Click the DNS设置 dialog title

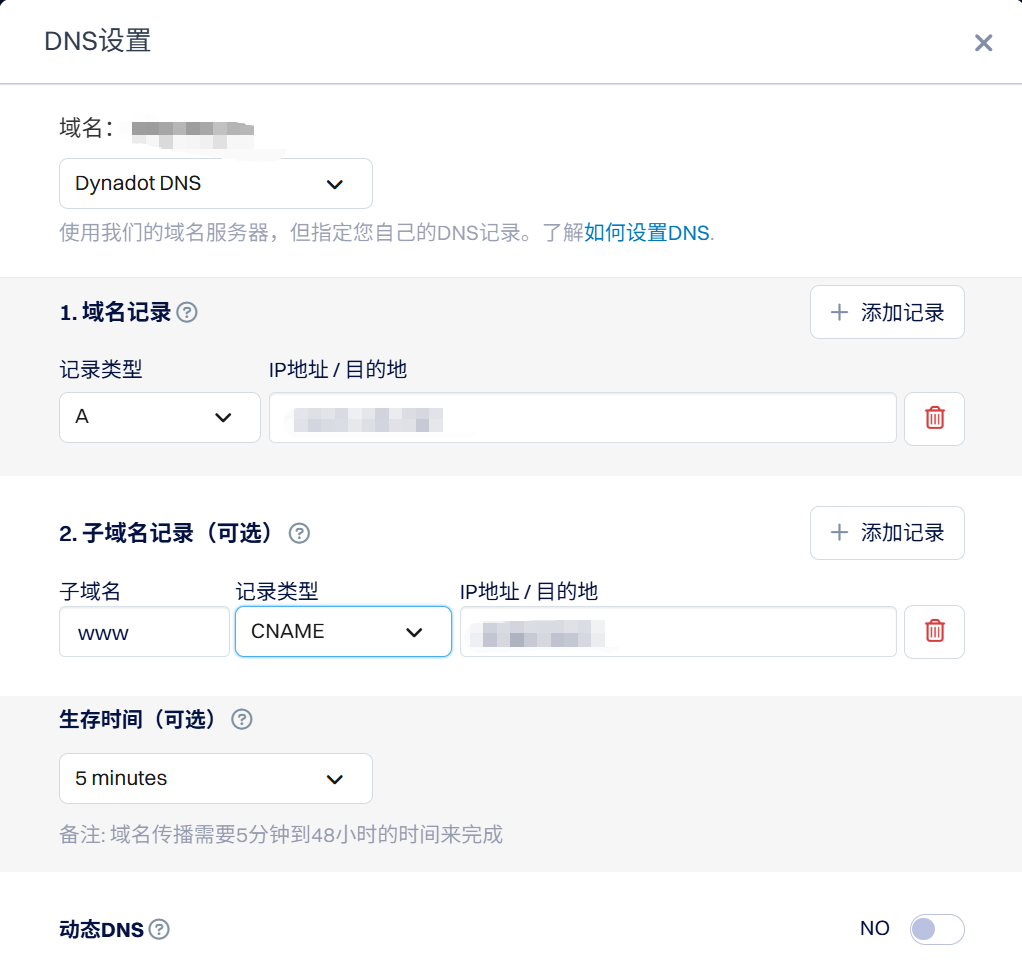click(98, 42)
